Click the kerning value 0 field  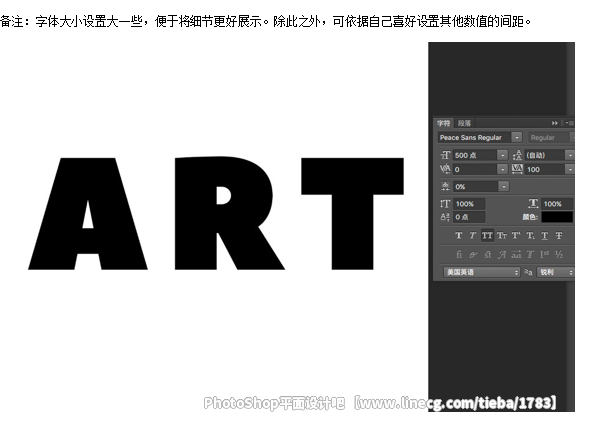[x=475, y=169]
